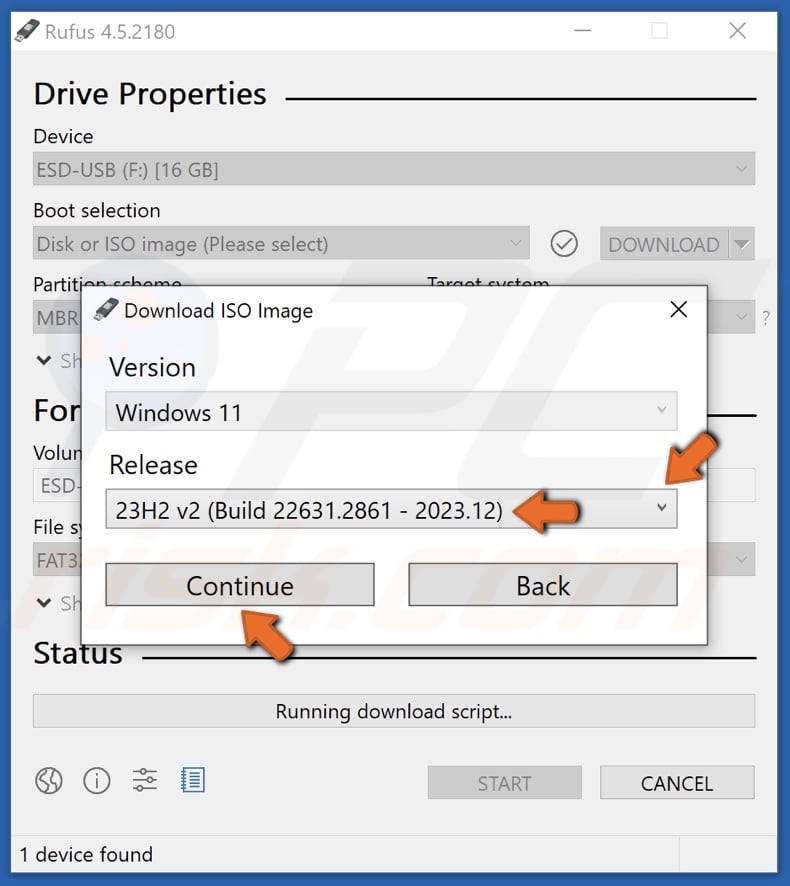Expand the advanced drive properties chevron
This screenshot has height=886, width=790.
click(44, 360)
